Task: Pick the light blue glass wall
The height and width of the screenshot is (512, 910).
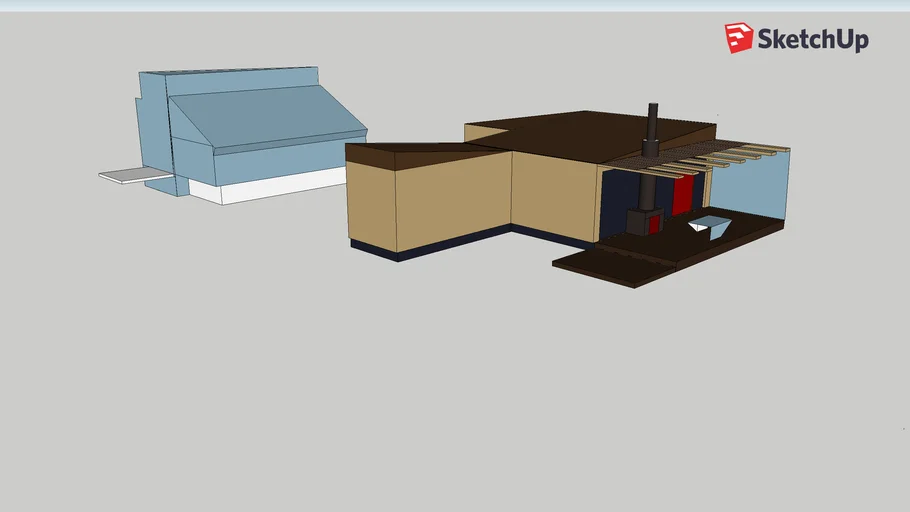Action: point(749,184)
